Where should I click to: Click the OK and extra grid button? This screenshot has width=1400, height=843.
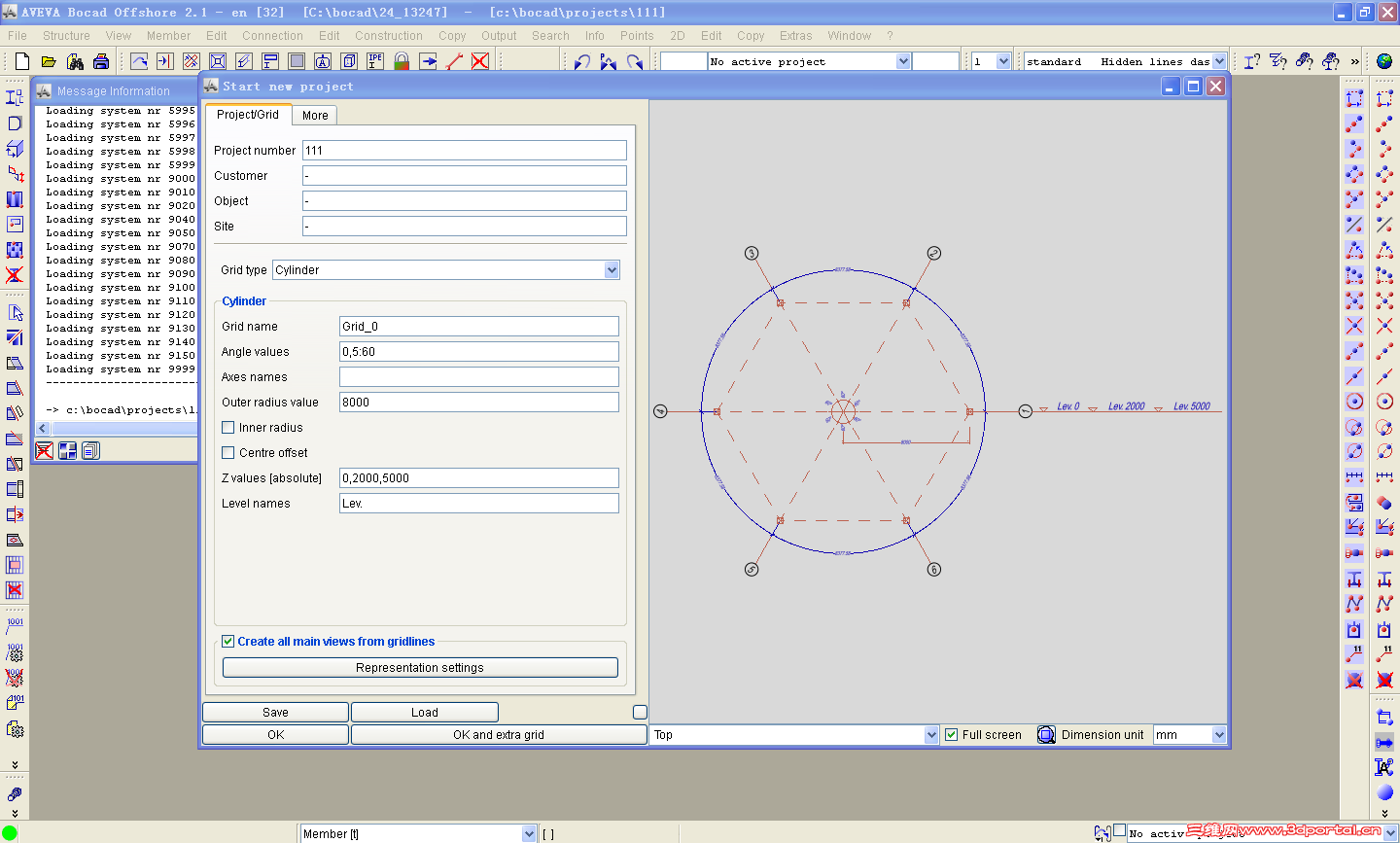coord(499,735)
